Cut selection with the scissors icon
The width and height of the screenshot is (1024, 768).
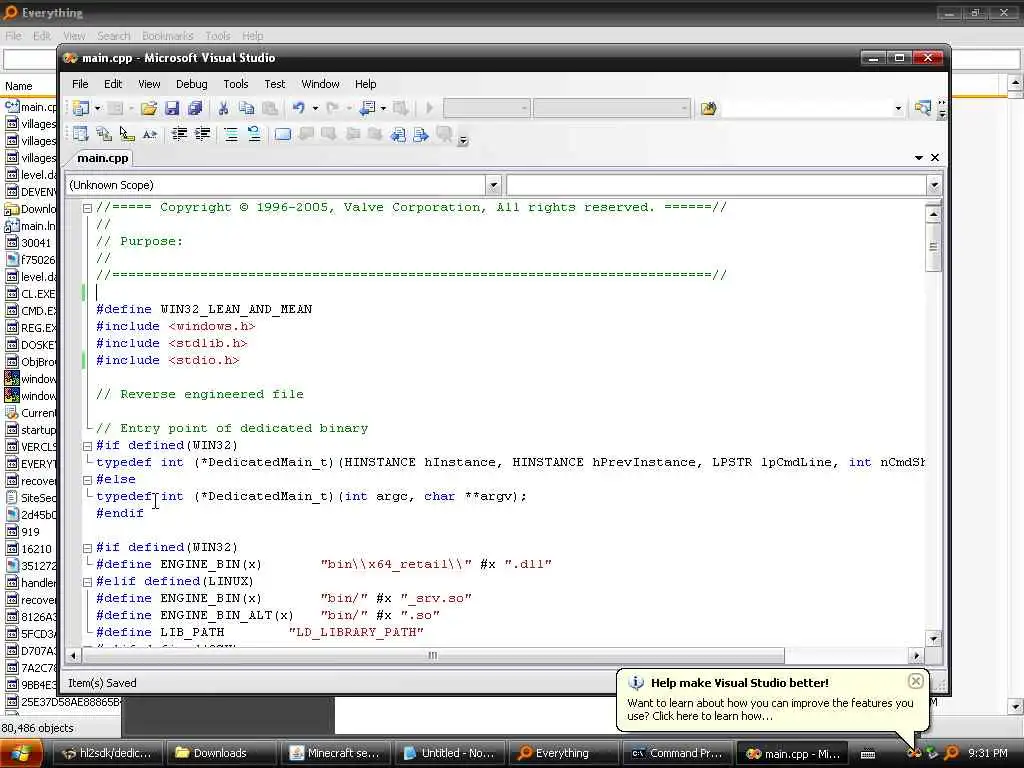pyautogui.click(x=223, y=108)
